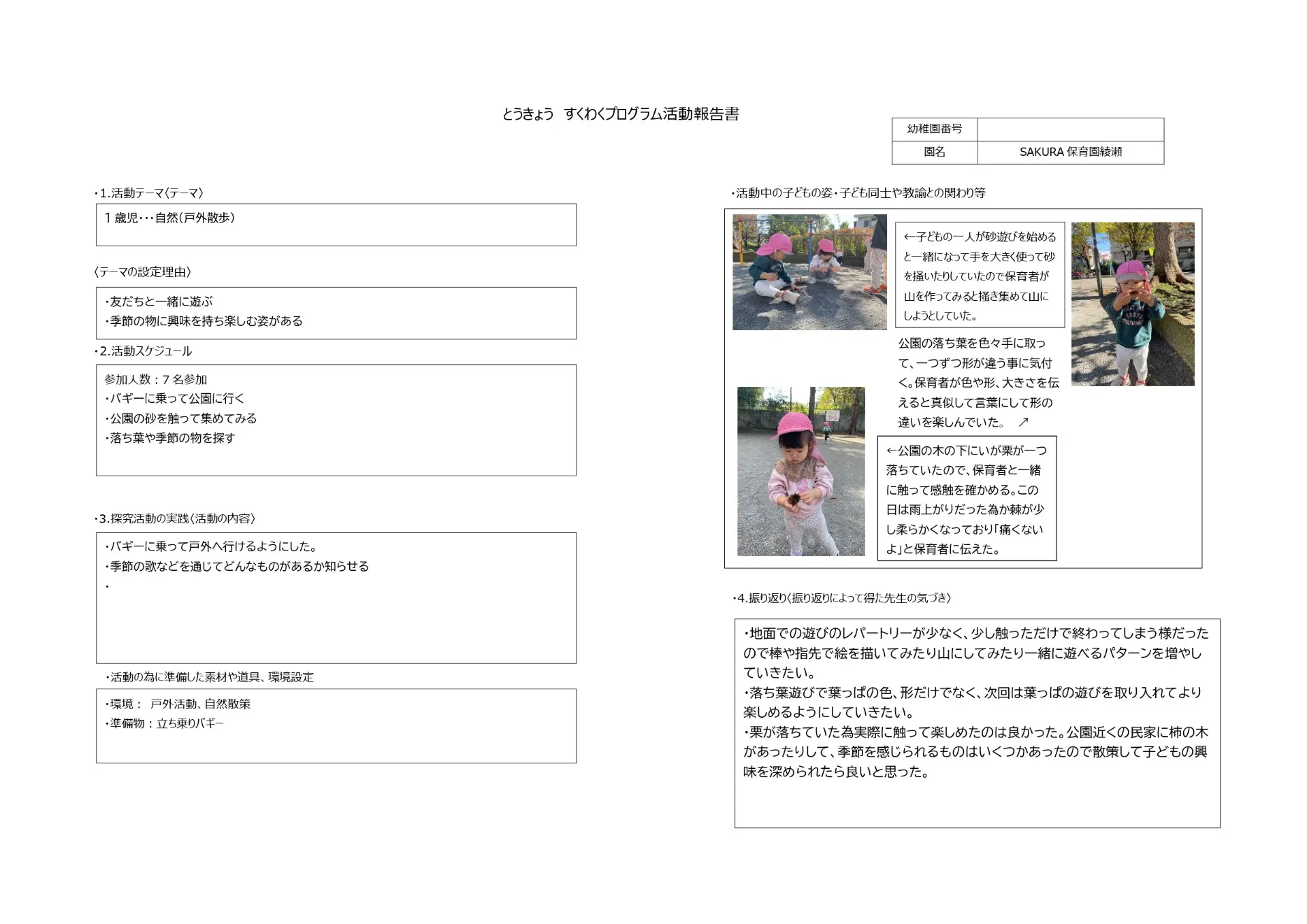The image size is (1307, 924).
Task: Click the 活動スケジュール participants text box
Action: point(336,420)
